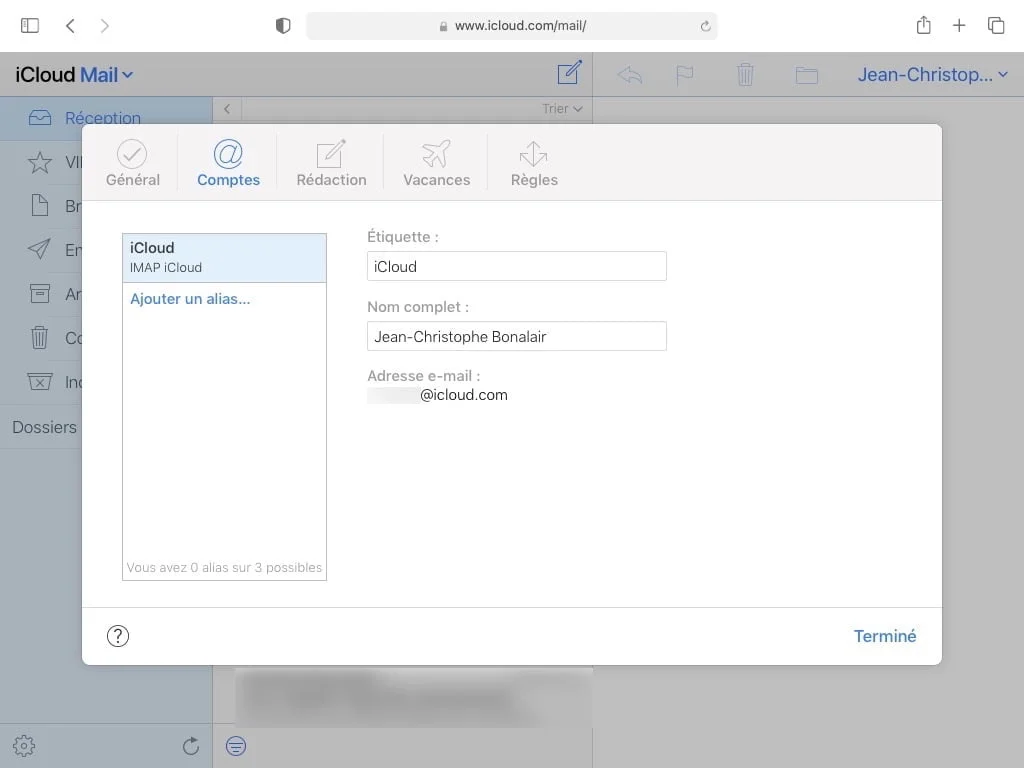Click the Nom complet input field

(x=516, y=336)
